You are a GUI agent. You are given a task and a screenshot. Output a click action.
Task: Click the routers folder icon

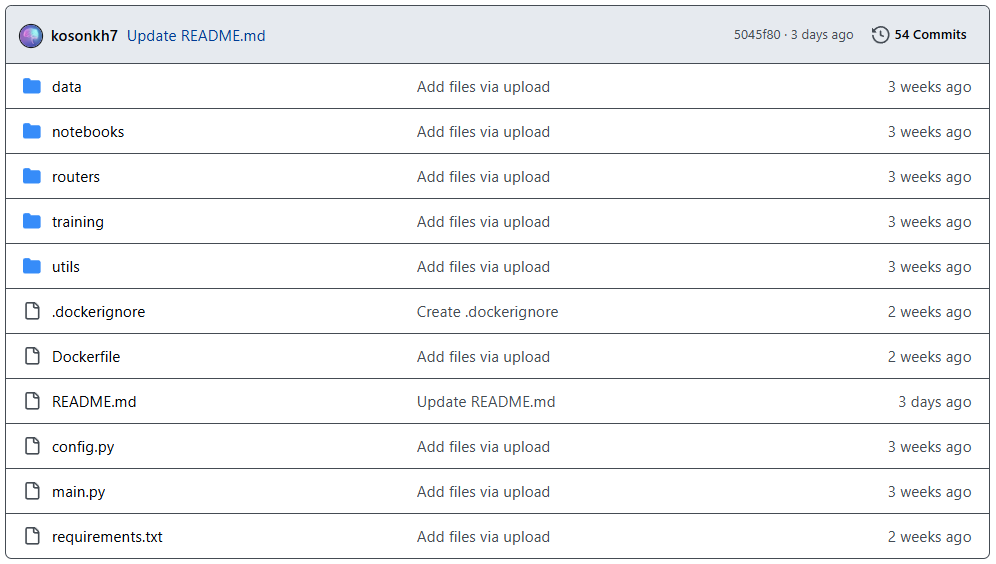[32, 177]
